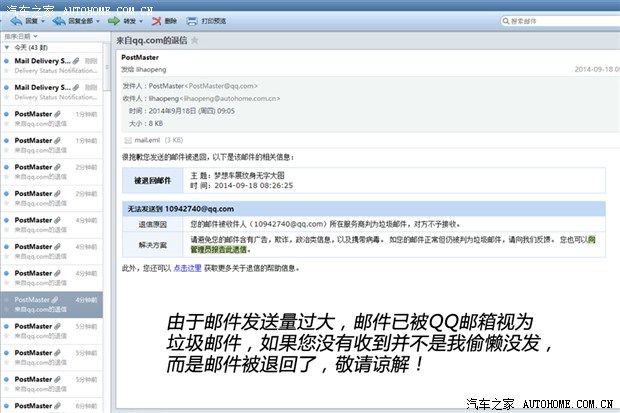Click the sender address PostMaster@qq.com
The image size is (620, 413).
(x=223, y=86)
